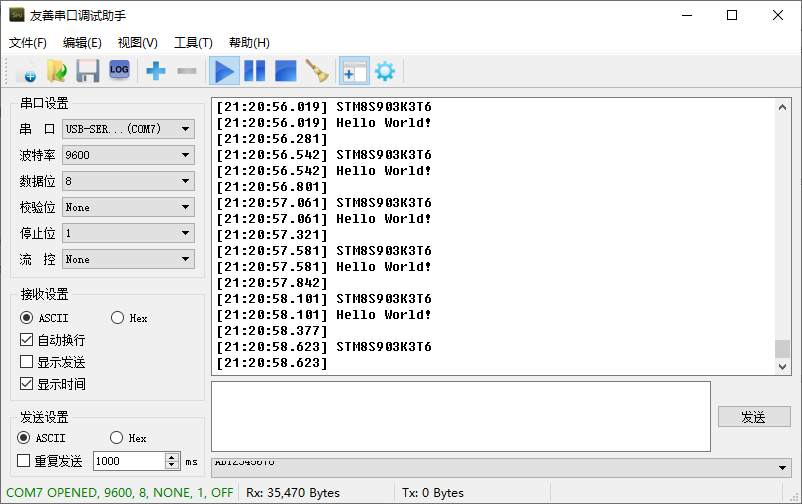Open the 帮助(H) menu
Image resolution: width=802 pixels, height=504 pixels.
(x=249, y=42)
